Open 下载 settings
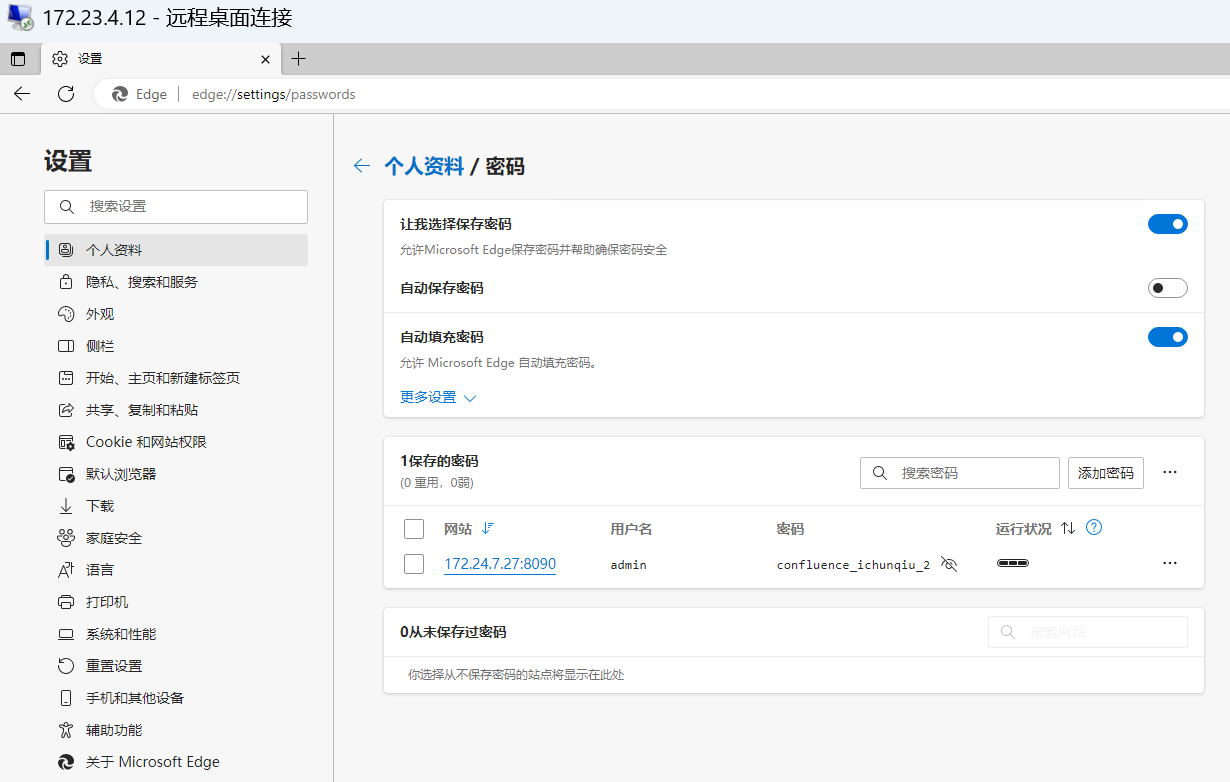This screenshot has width=1230, height=782. point(176,506)
